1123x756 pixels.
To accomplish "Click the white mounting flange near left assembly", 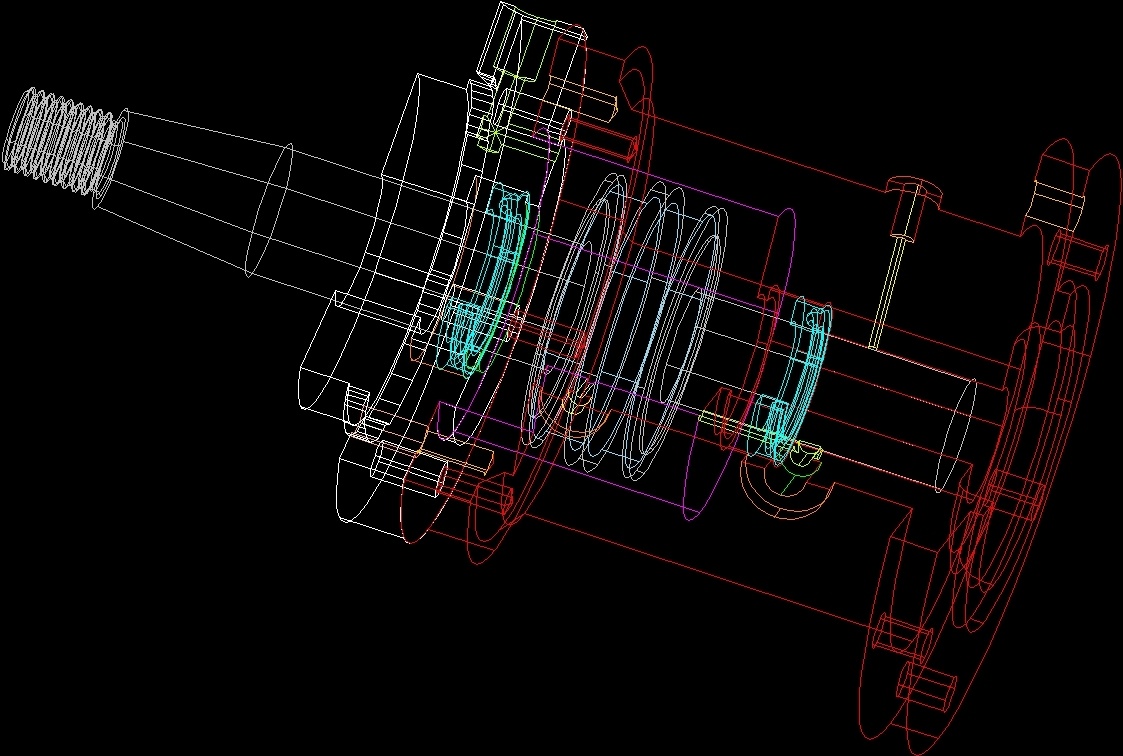I will point(400,300).
